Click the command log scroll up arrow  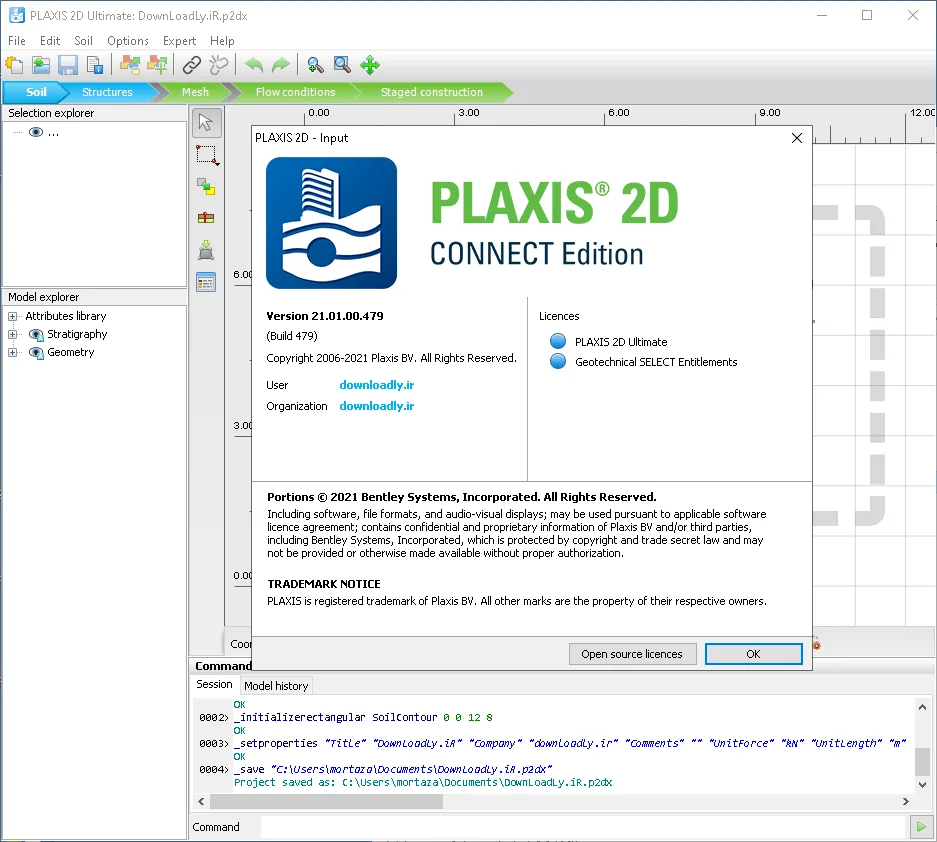(x=923, y=707)
